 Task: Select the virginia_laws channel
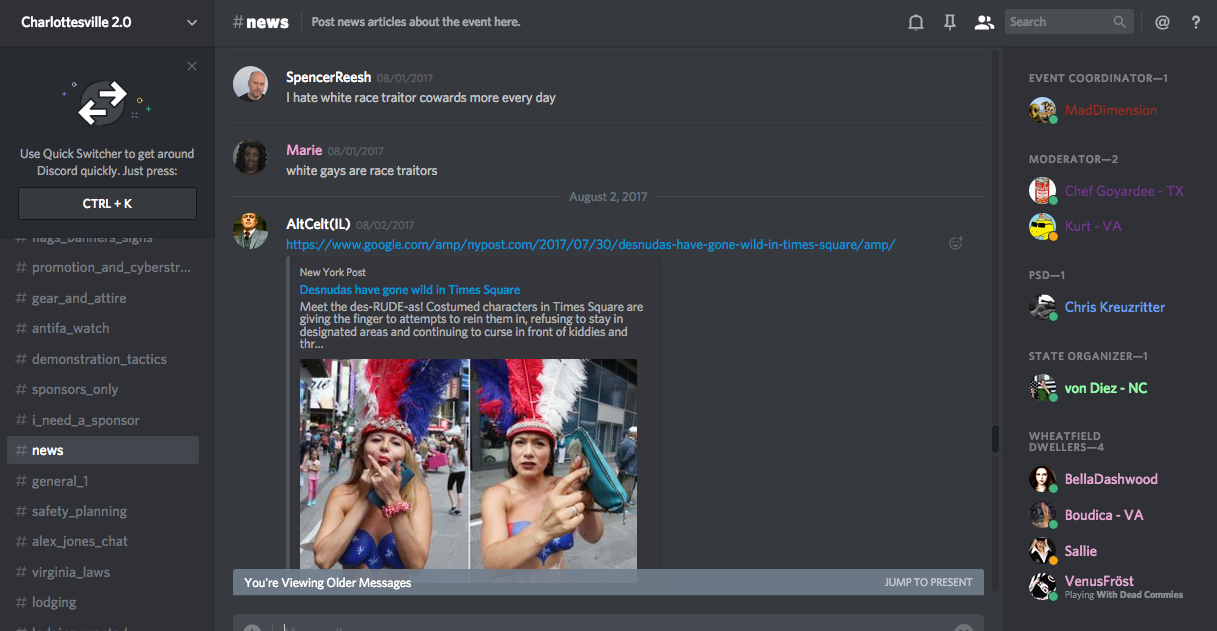(70, 572)
